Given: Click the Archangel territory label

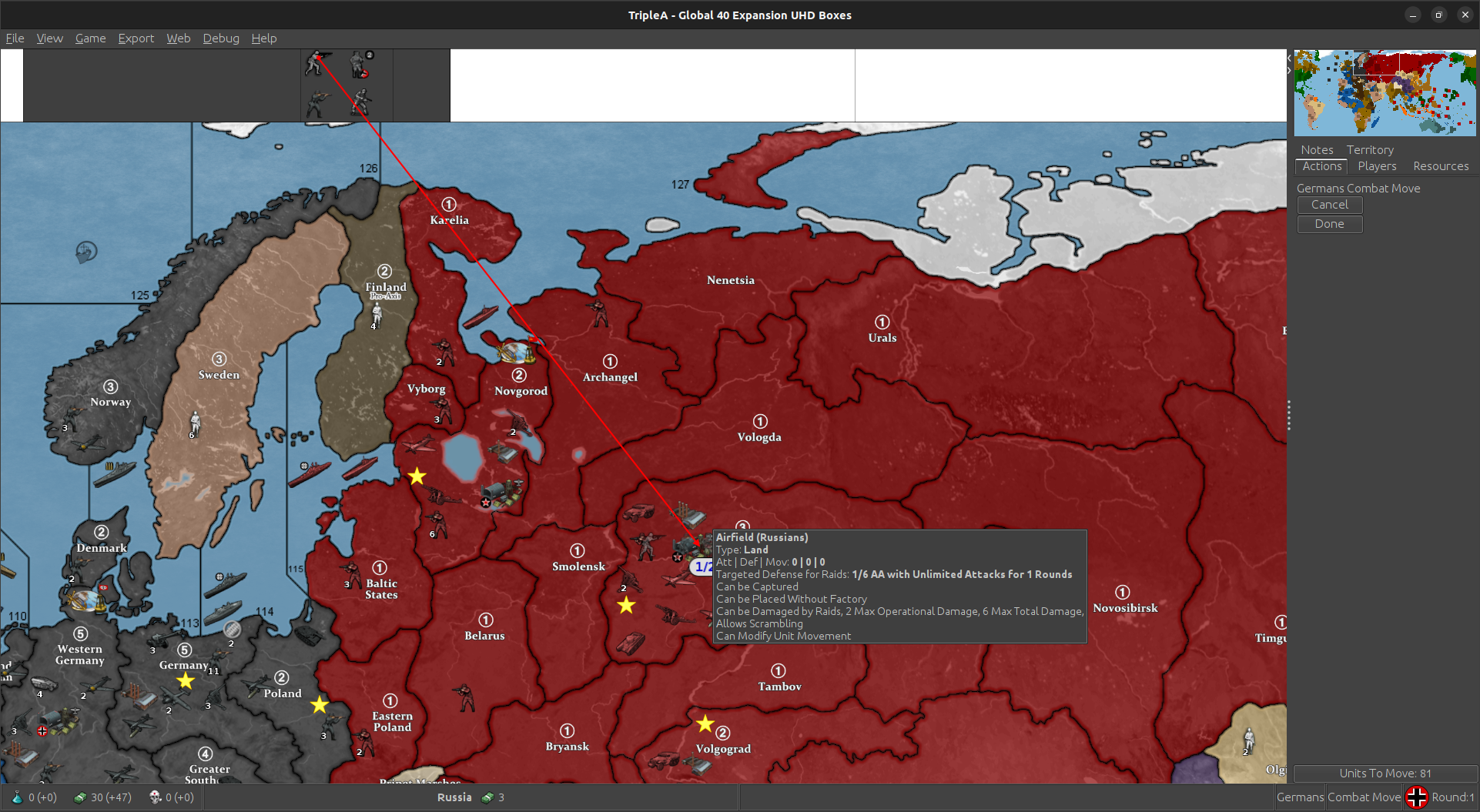Looking at the screenshot, I should pyautogui.click(x=610, y=377).
